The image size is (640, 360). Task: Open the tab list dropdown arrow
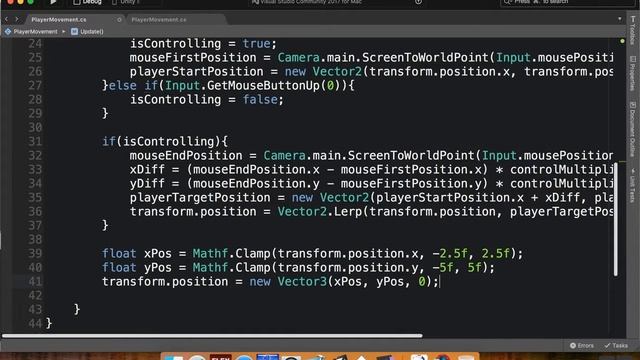[620, 19]
